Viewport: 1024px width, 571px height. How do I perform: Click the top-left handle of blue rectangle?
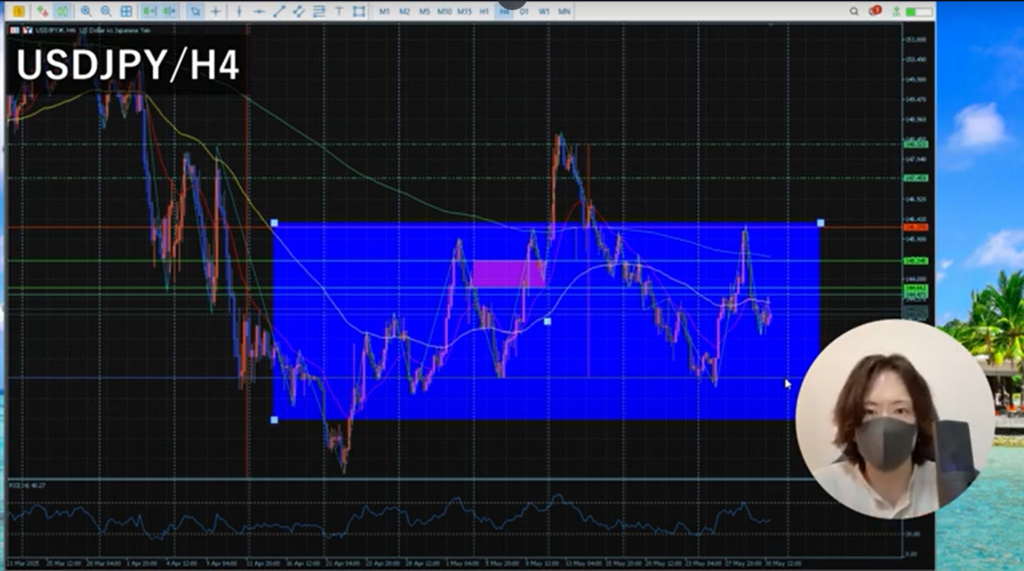click(274, 223)
